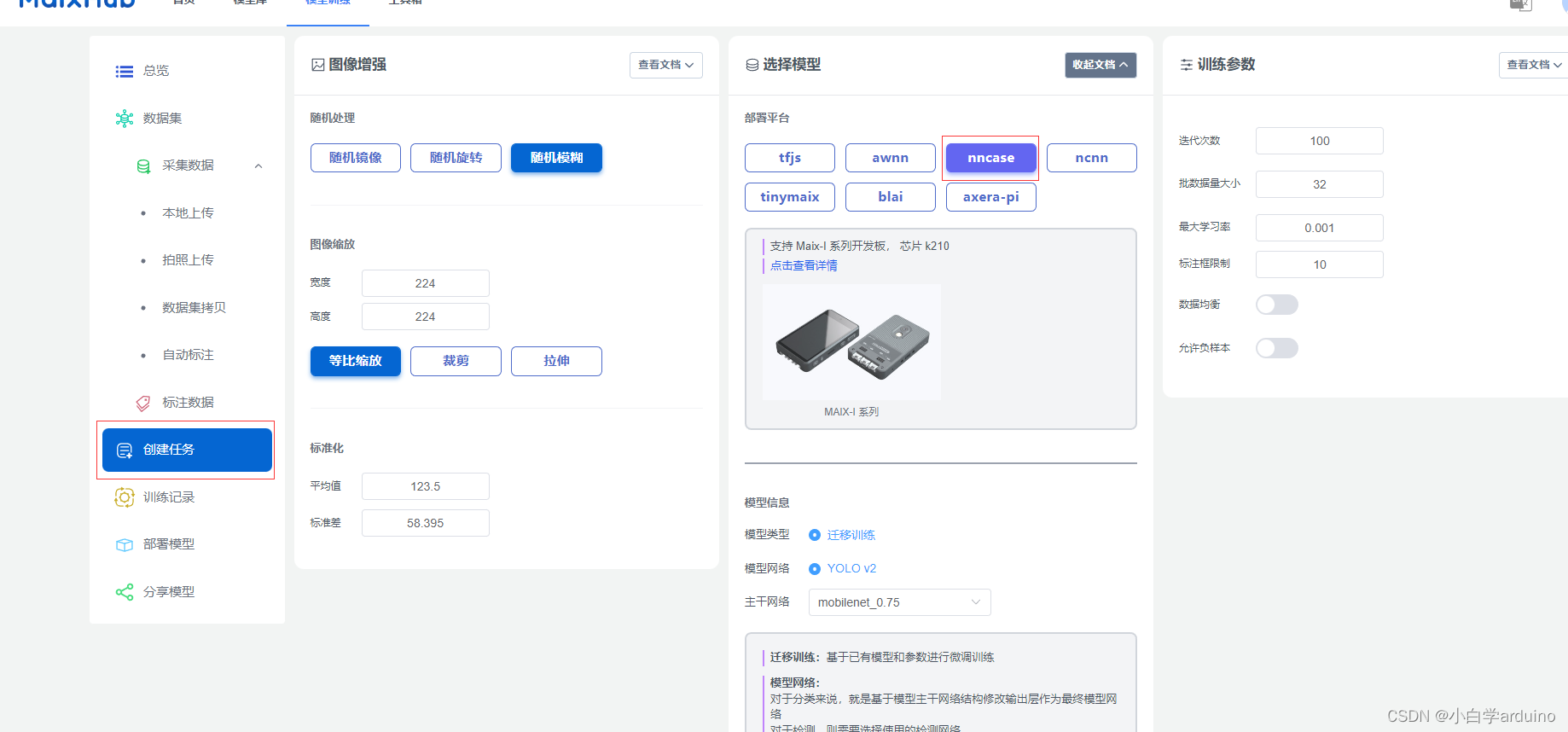
Task: Open 拍照上传 menu item
Action: (188, 260)
